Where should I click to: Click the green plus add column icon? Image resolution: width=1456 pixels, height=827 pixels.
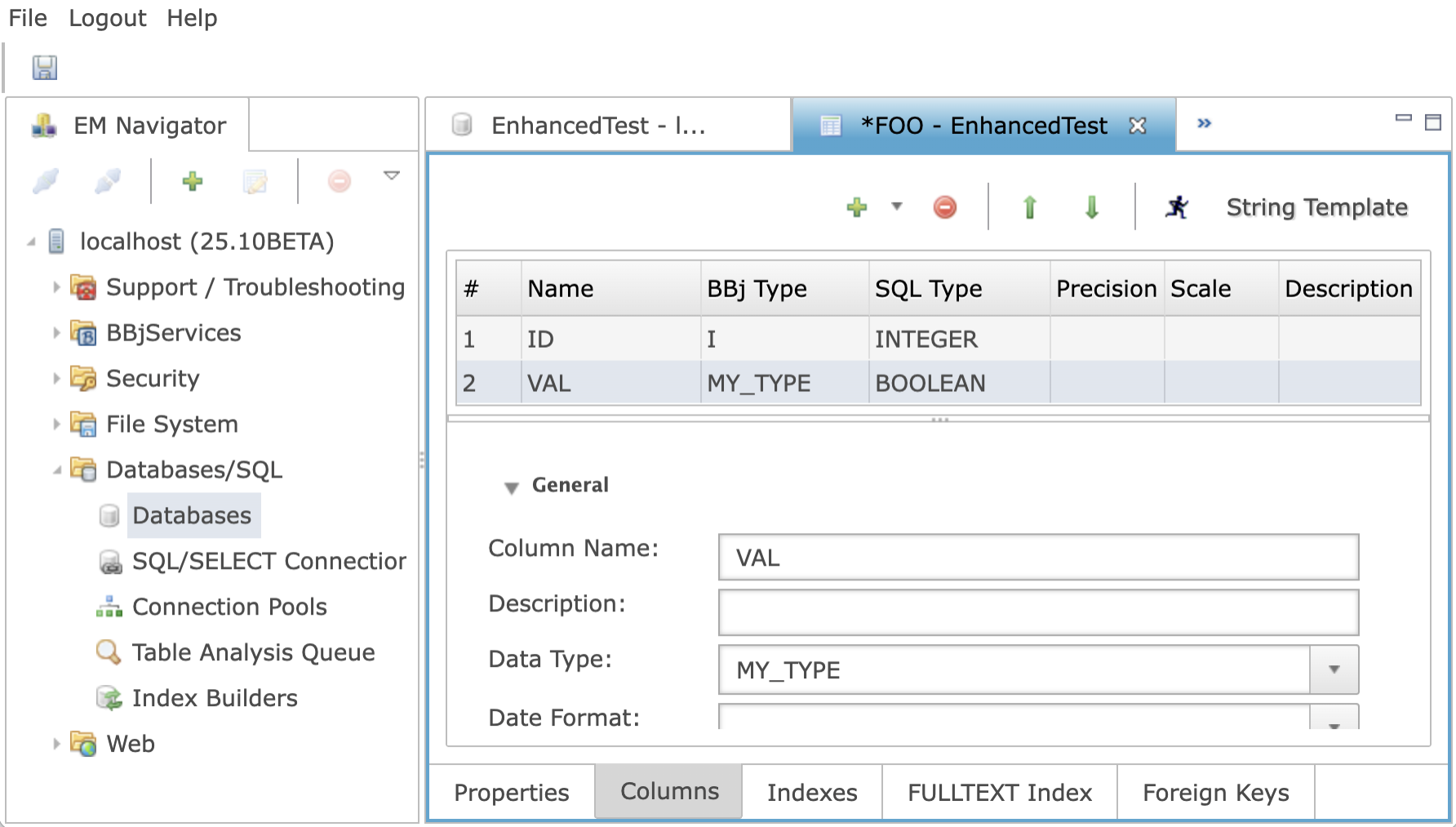coord(856,207)
